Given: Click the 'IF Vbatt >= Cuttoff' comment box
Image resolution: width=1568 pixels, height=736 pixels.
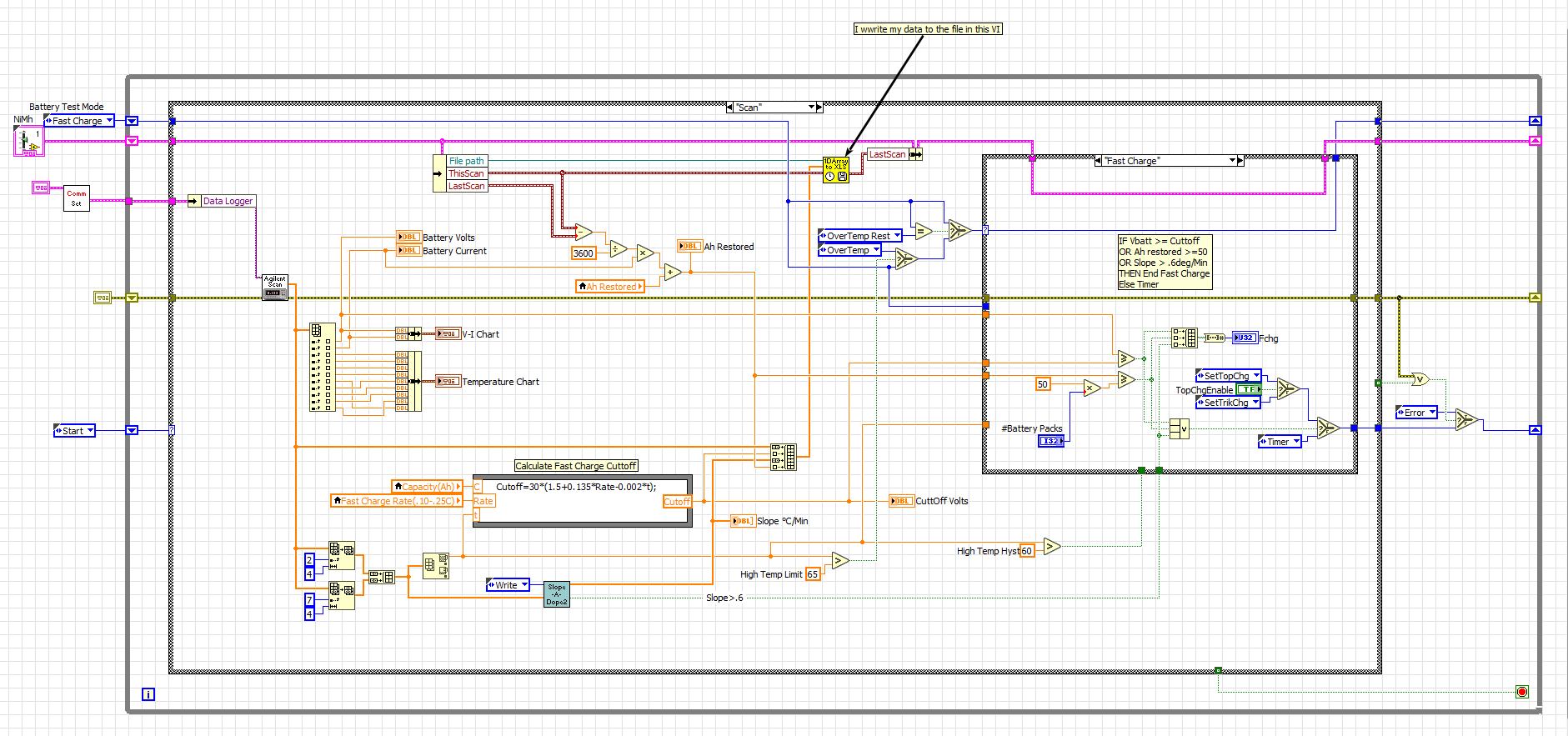Looking at the screenshot, I should click(x=1165, y=263).
